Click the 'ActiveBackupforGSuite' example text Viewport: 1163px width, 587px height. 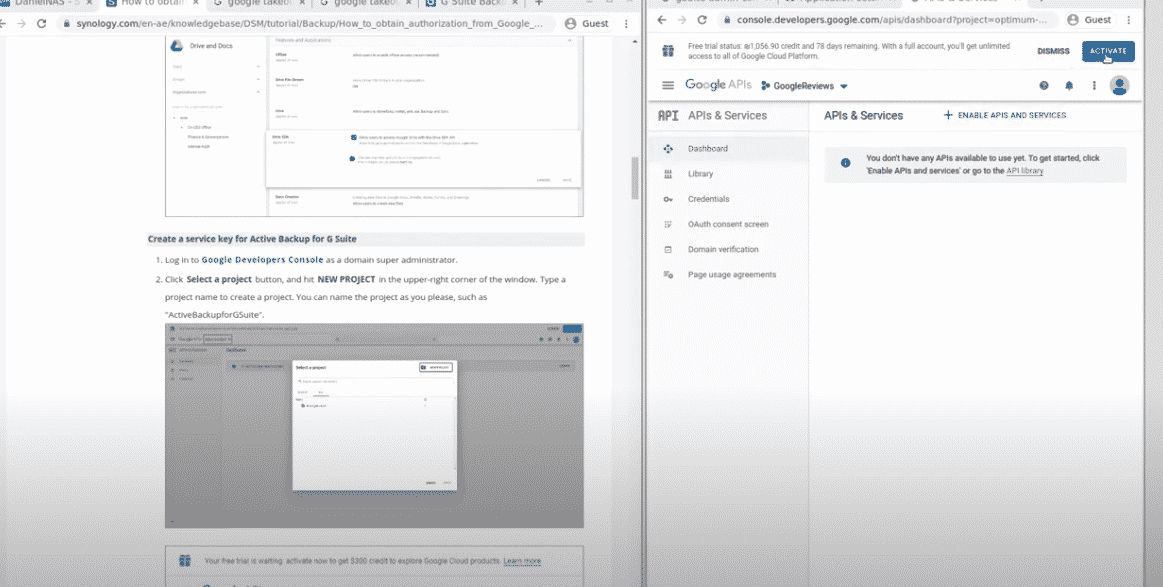pos(215,315)
